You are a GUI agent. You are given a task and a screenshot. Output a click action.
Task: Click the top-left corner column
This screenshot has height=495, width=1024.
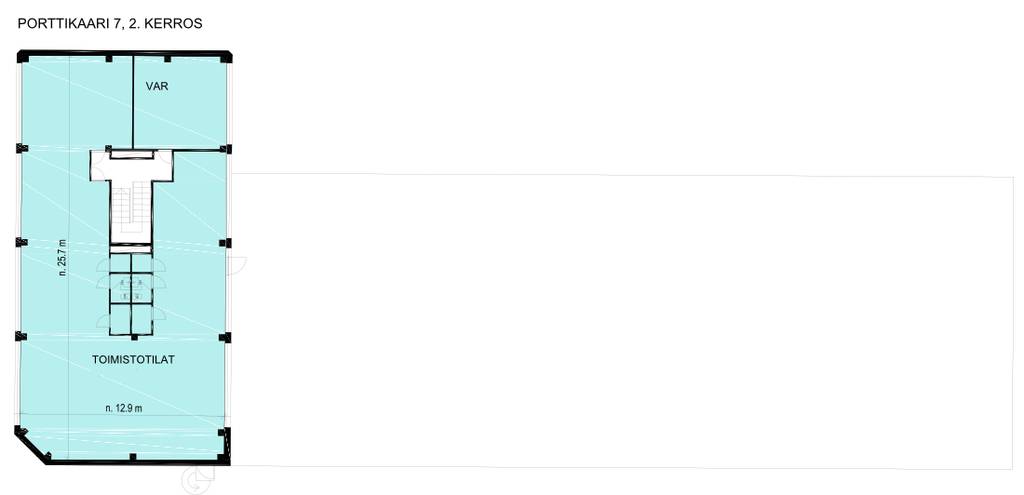[23, 57]
